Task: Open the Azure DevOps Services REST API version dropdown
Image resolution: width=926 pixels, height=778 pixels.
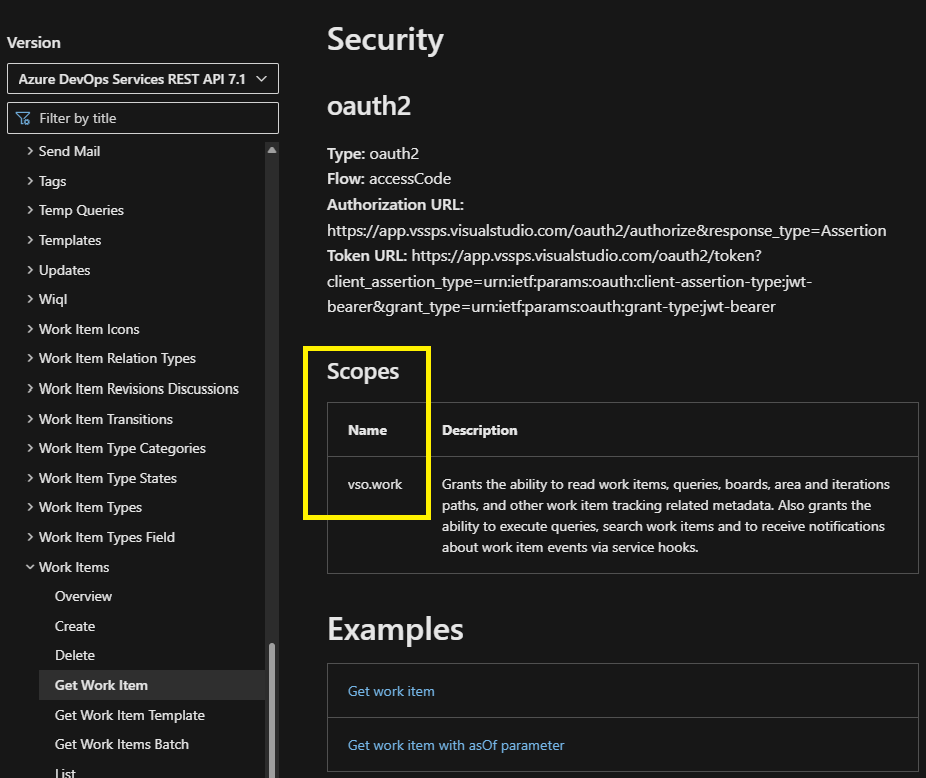Action: (x=142, y=78)
